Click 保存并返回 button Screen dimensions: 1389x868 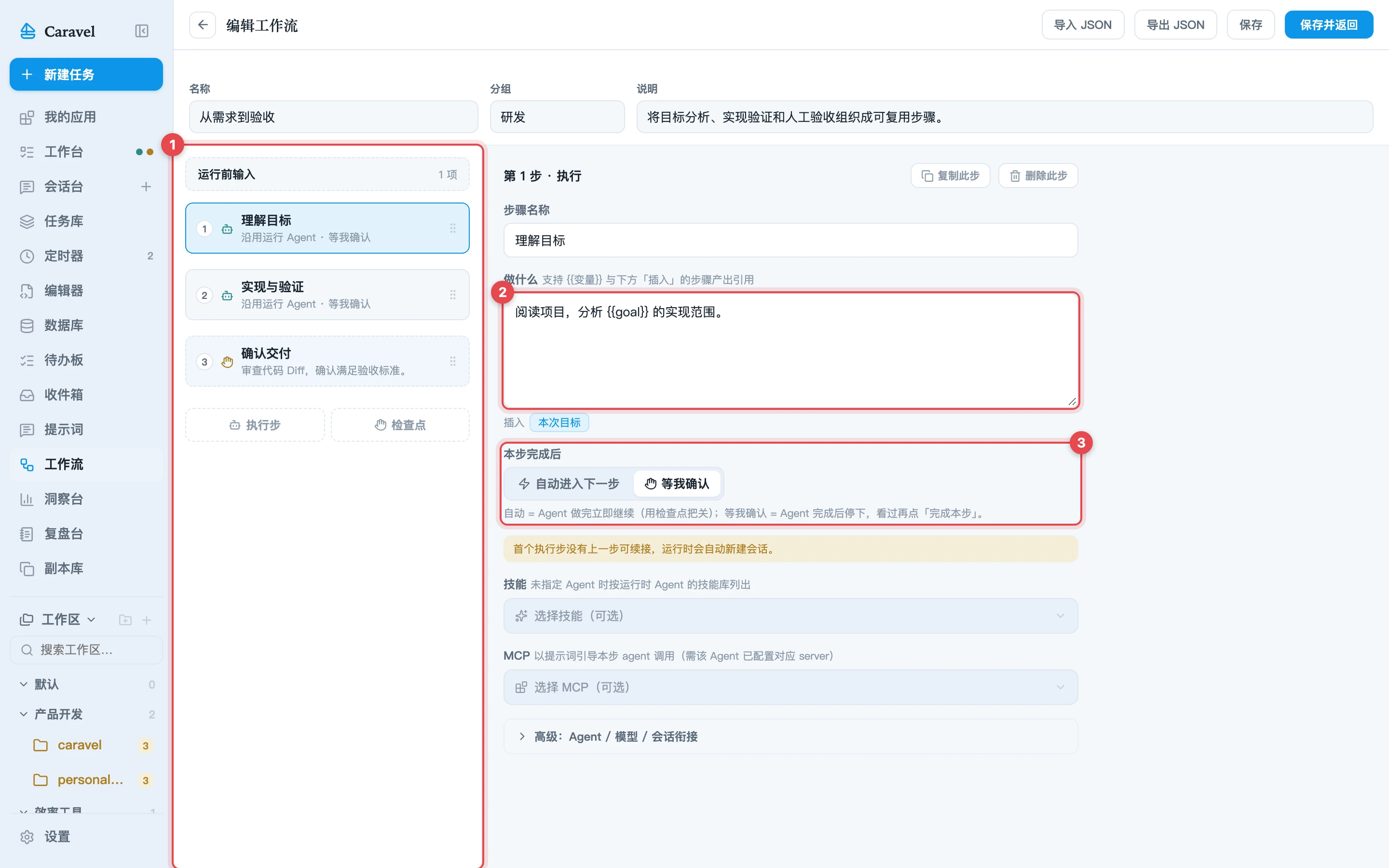tap(1328, 25)
